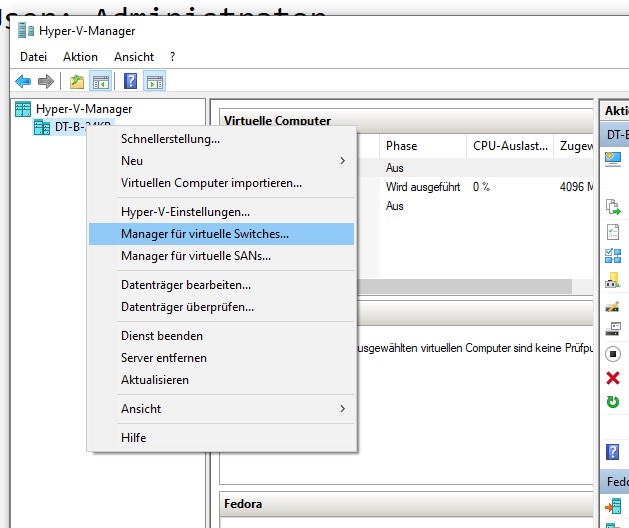Screen dimensions: 629x528
Task: Click the green refresh icon in Actions pane
Action: 613,402
